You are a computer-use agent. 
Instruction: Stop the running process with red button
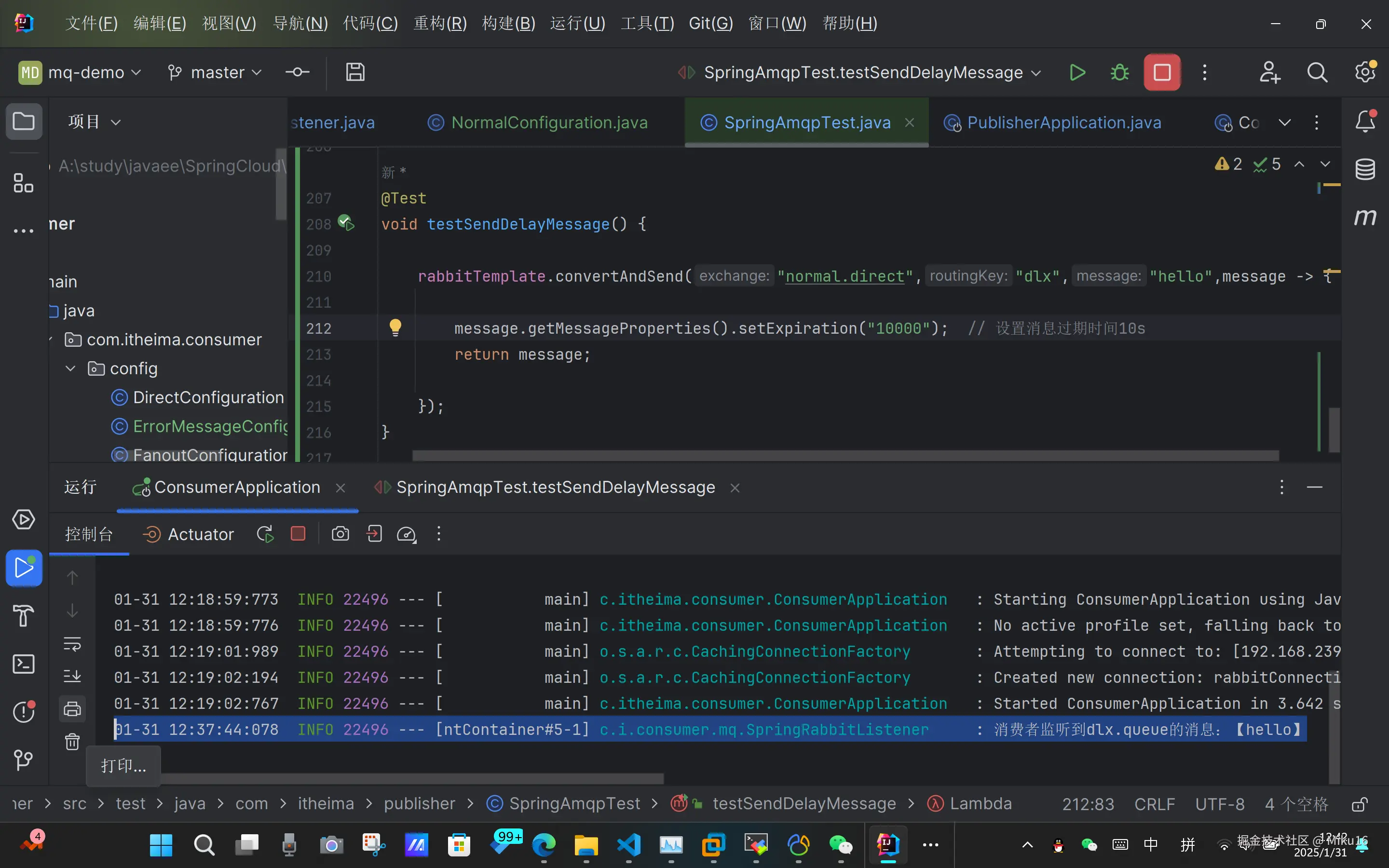1162,73
